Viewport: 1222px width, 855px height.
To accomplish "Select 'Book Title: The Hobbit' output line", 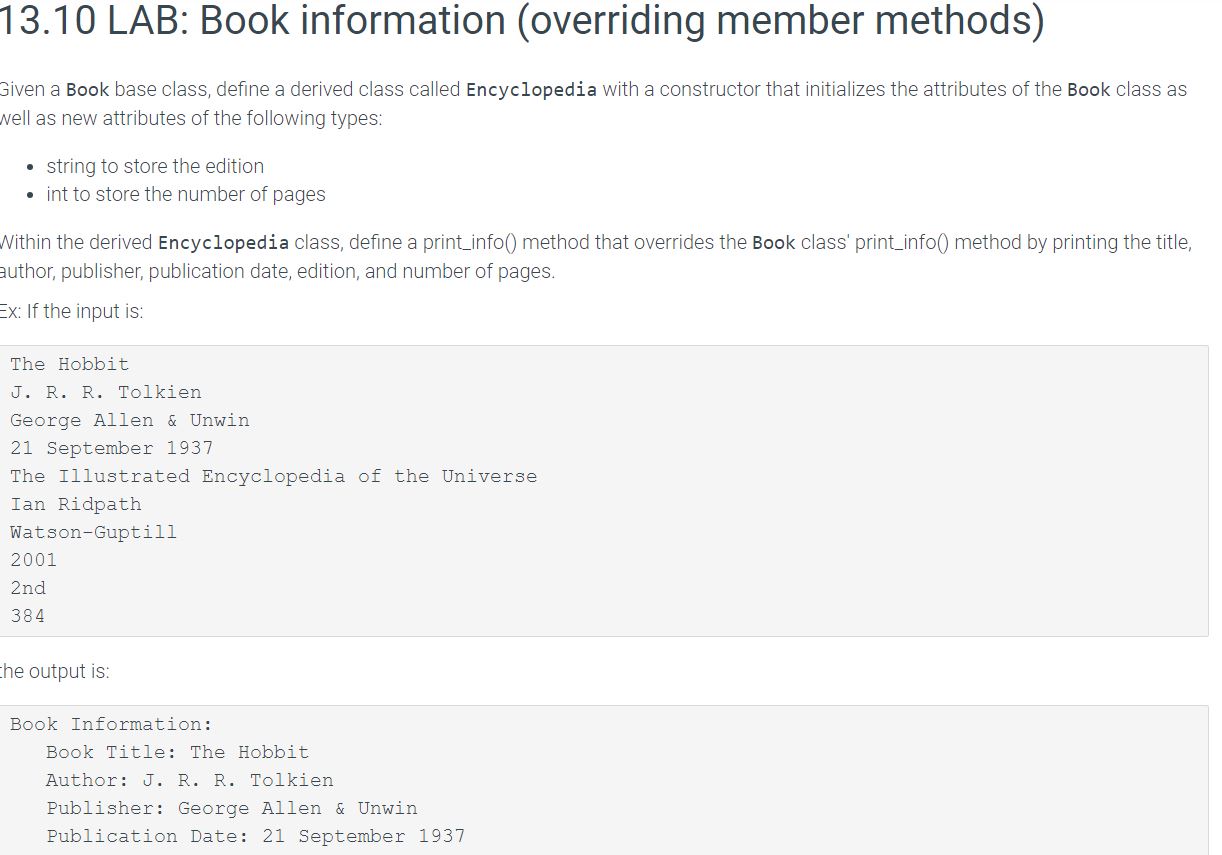I will 177,752.
